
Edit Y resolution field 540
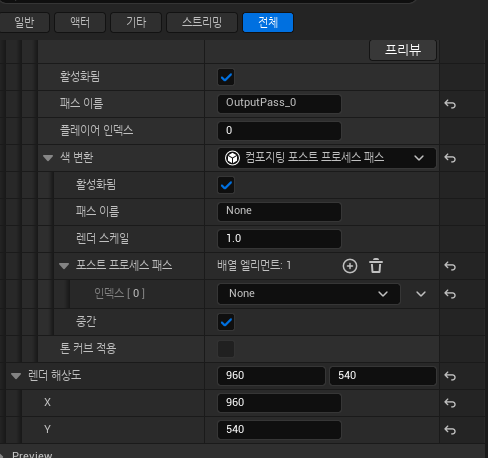click(x=279, y=430)
